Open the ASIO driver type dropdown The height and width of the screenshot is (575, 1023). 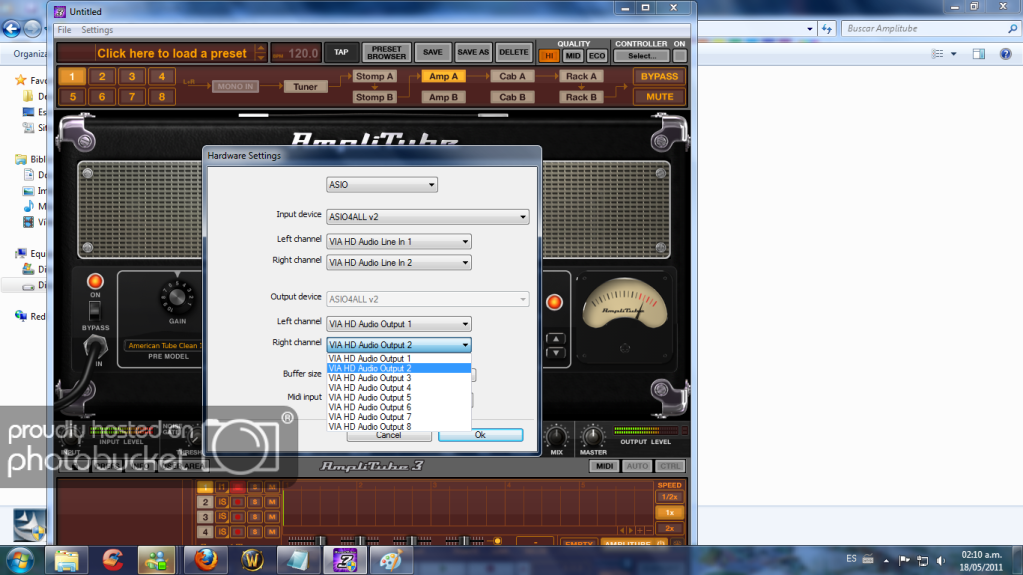pyautogui.click(x=382, y=185)
